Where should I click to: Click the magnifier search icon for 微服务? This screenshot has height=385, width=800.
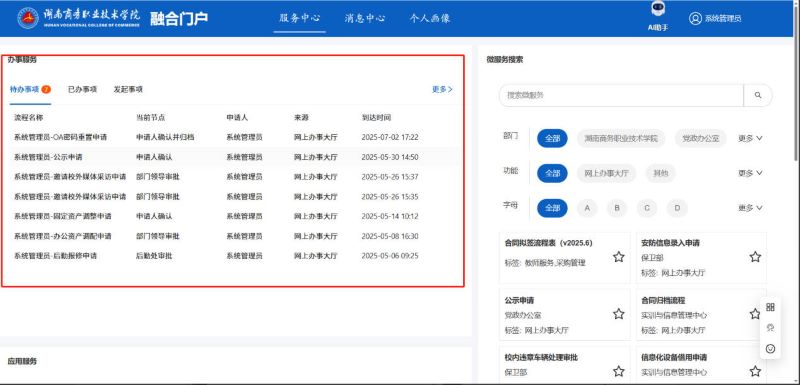click(x=758, y=95)
